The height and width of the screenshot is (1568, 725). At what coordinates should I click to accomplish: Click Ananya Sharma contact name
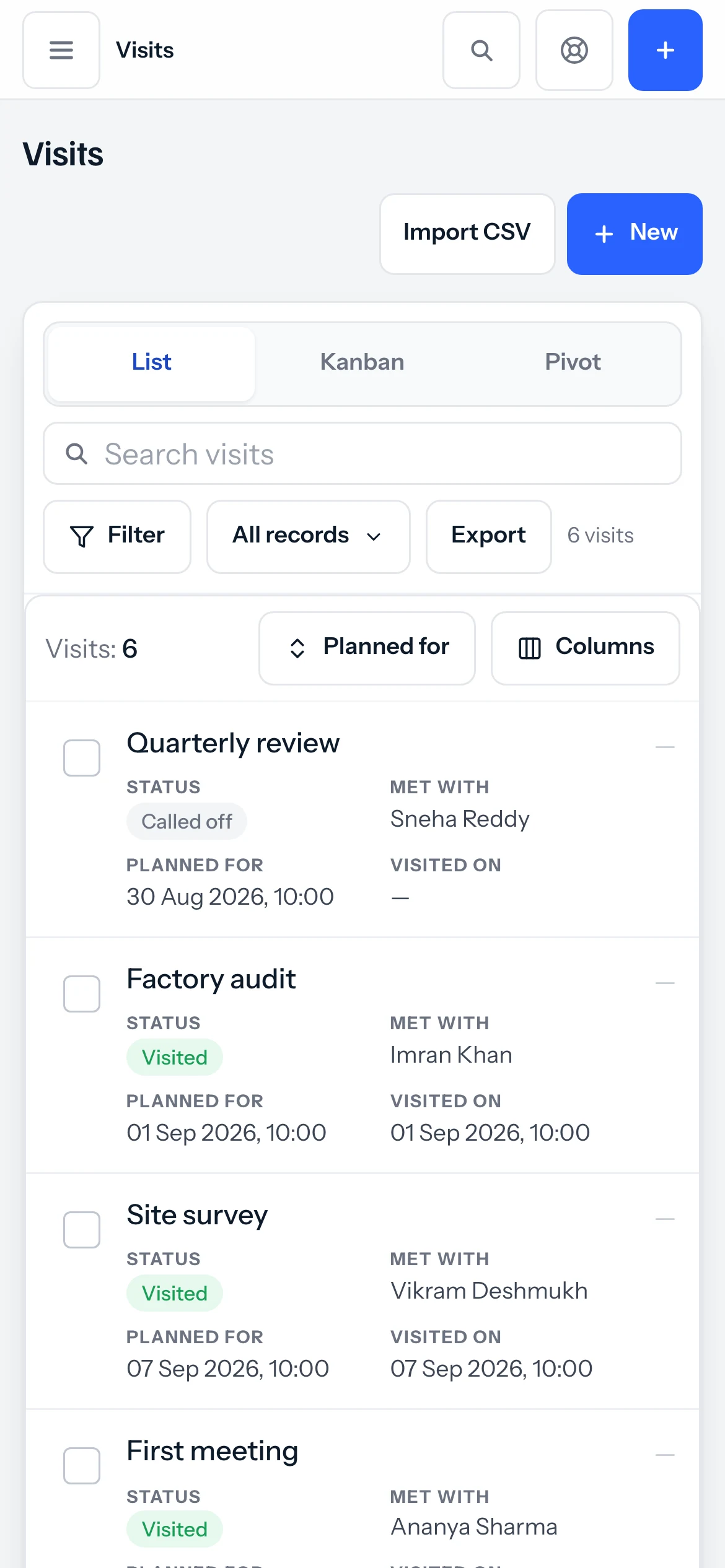click(x=474, y=1527)
